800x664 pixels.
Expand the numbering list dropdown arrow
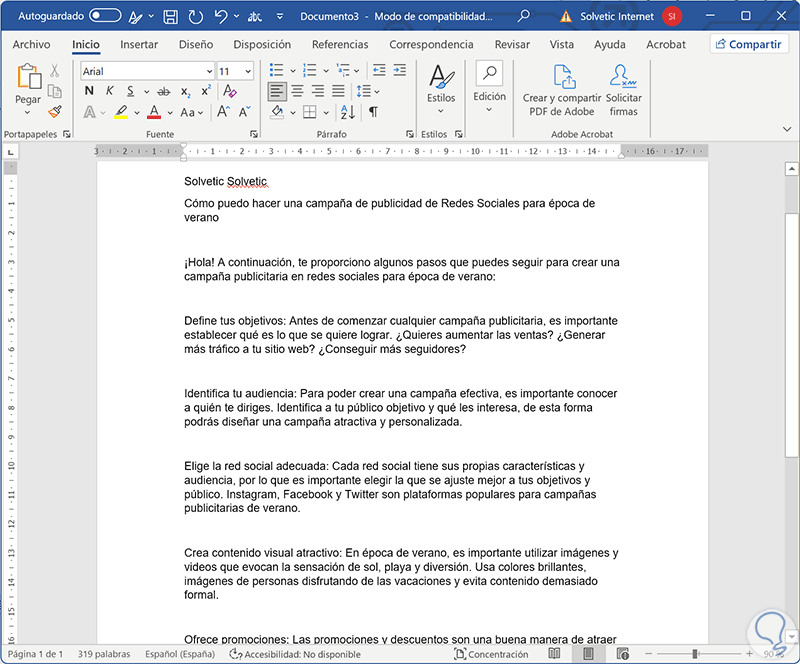326,71
